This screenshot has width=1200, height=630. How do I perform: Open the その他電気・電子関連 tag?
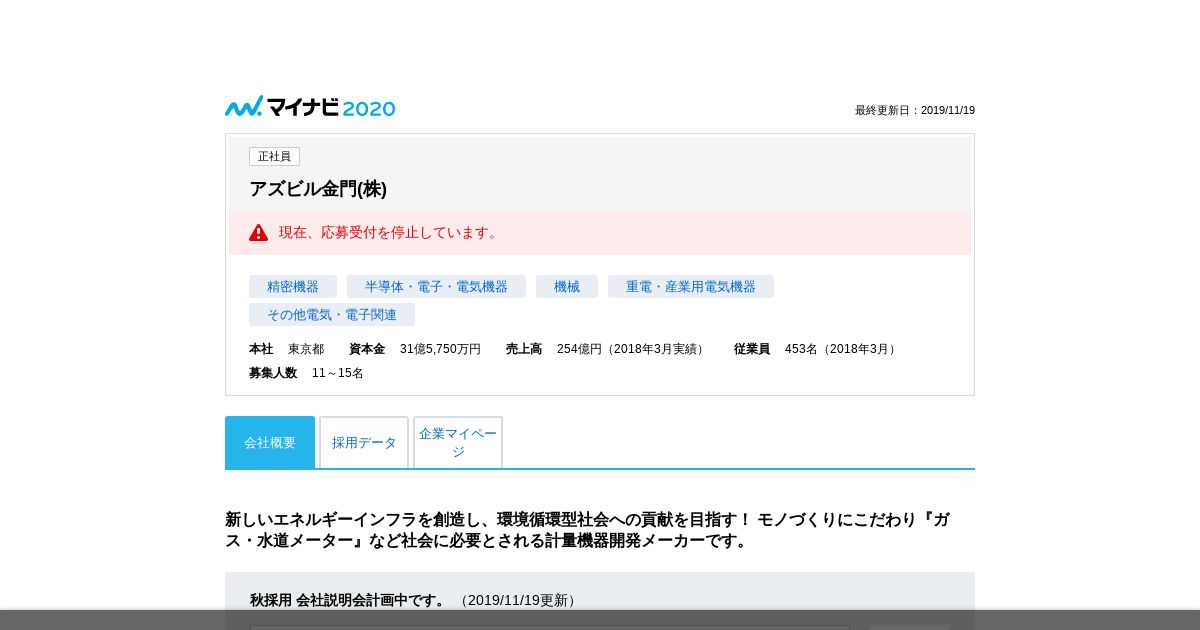click(332, 315)
